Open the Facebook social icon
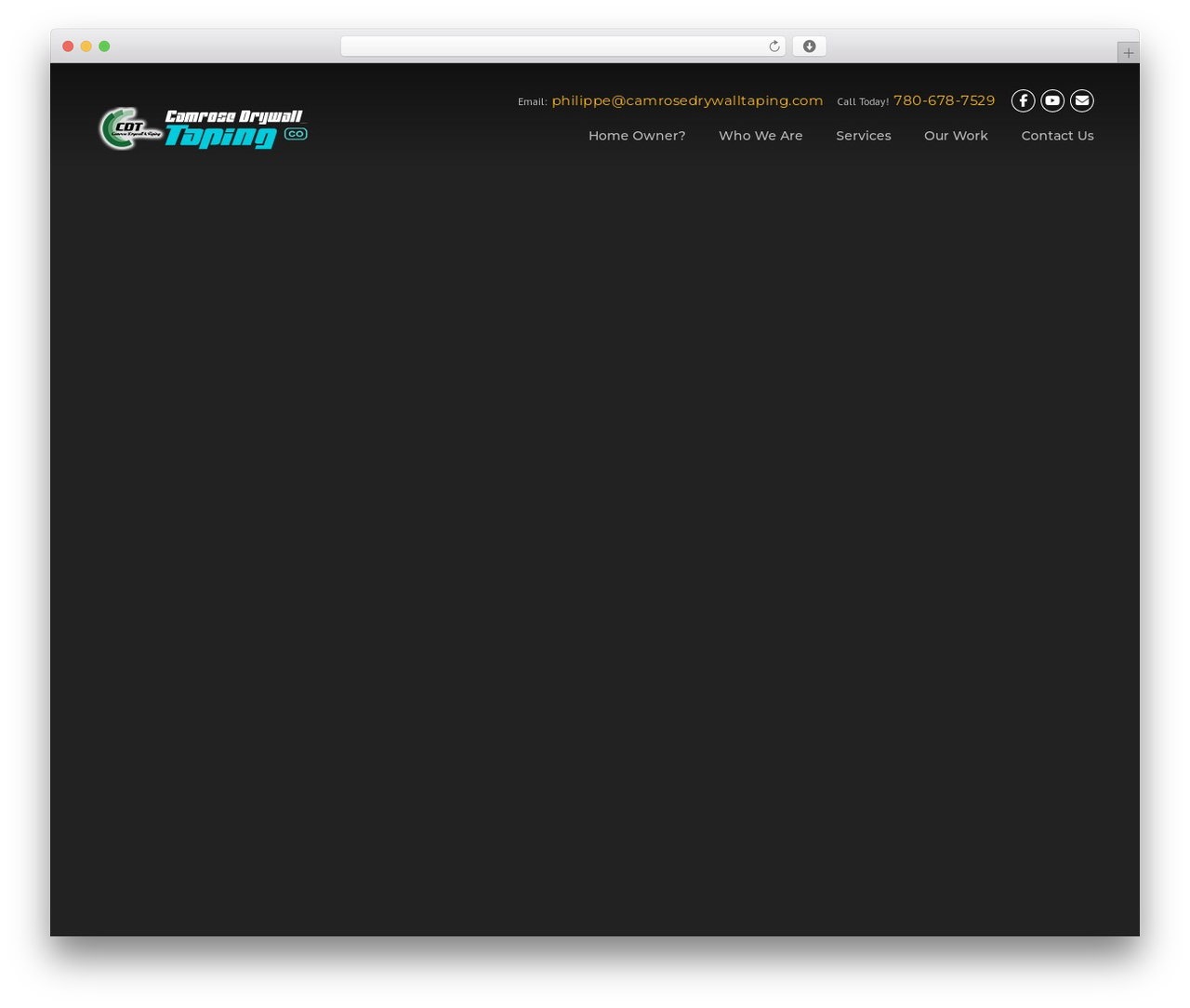 1023,100
